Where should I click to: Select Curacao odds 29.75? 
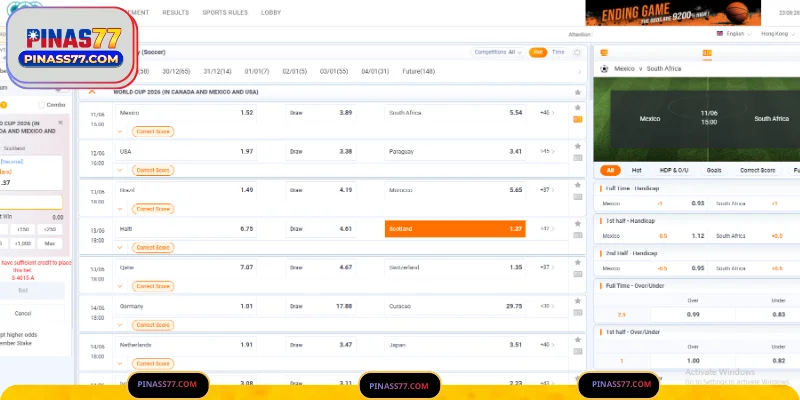point(455,306)
